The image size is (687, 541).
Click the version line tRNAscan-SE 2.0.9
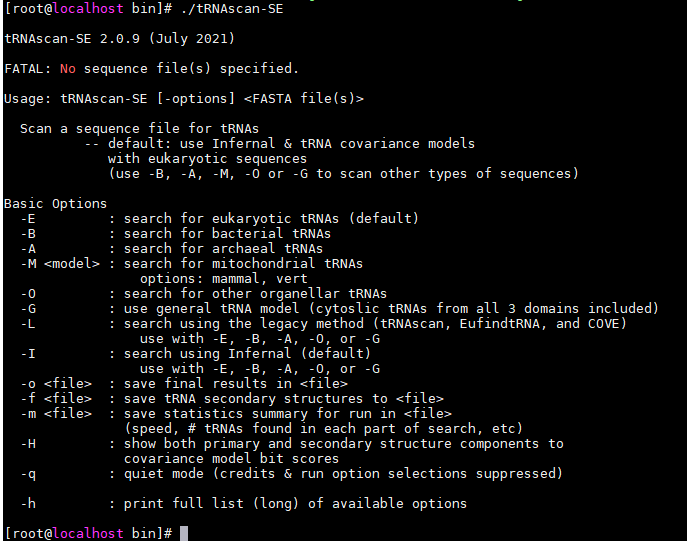[119, 39]
